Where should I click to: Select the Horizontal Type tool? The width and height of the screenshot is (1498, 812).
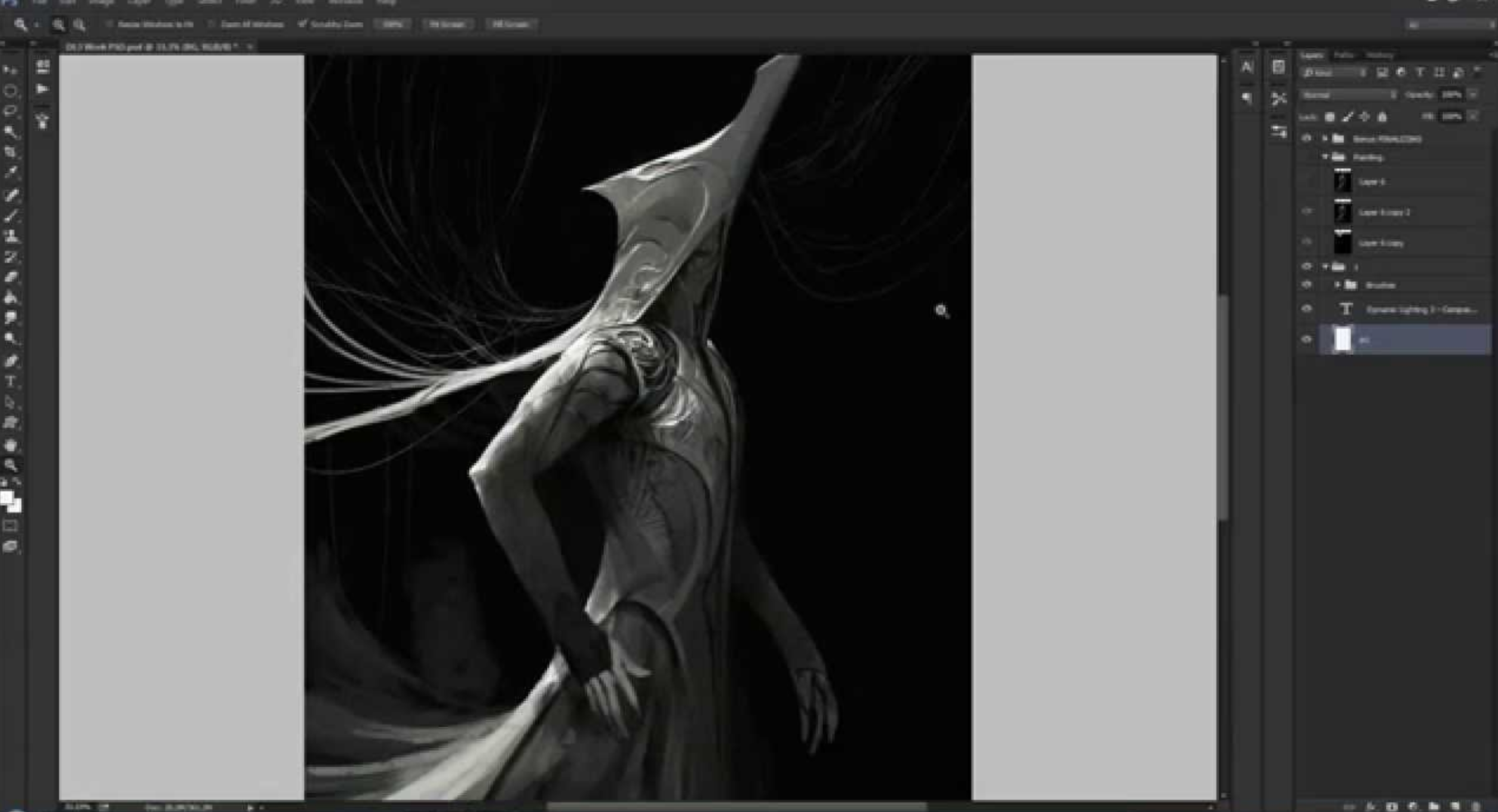(x=11, y=381)
